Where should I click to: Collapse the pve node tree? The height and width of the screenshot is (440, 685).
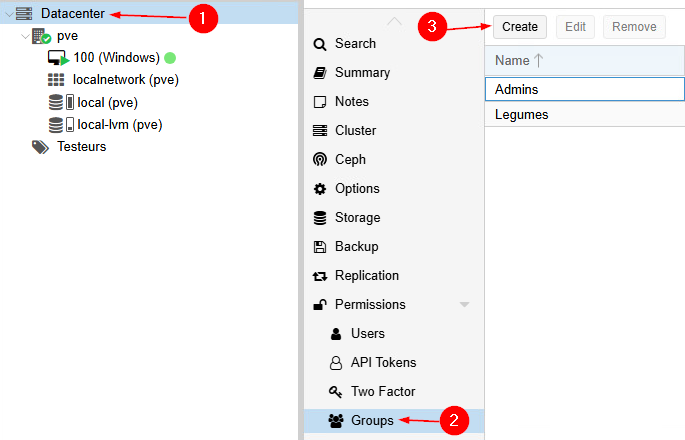point(25,36)
